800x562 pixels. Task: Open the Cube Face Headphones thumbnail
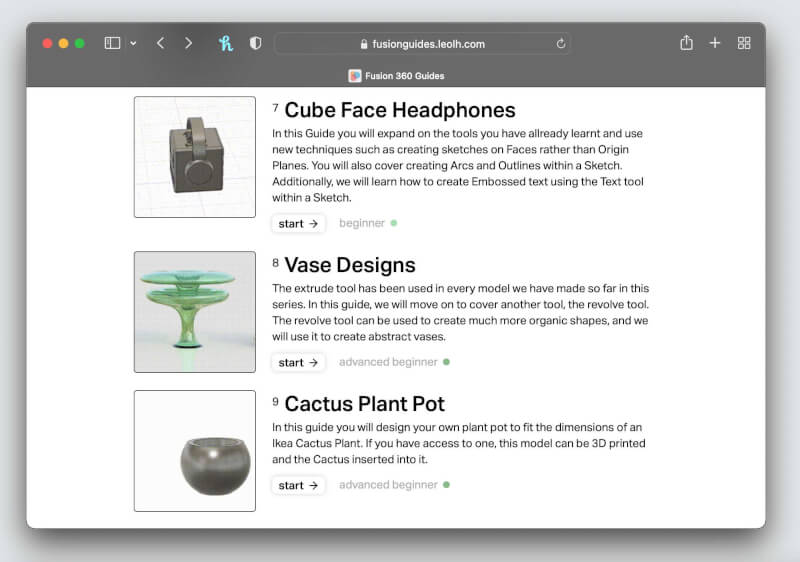[195, 157]
